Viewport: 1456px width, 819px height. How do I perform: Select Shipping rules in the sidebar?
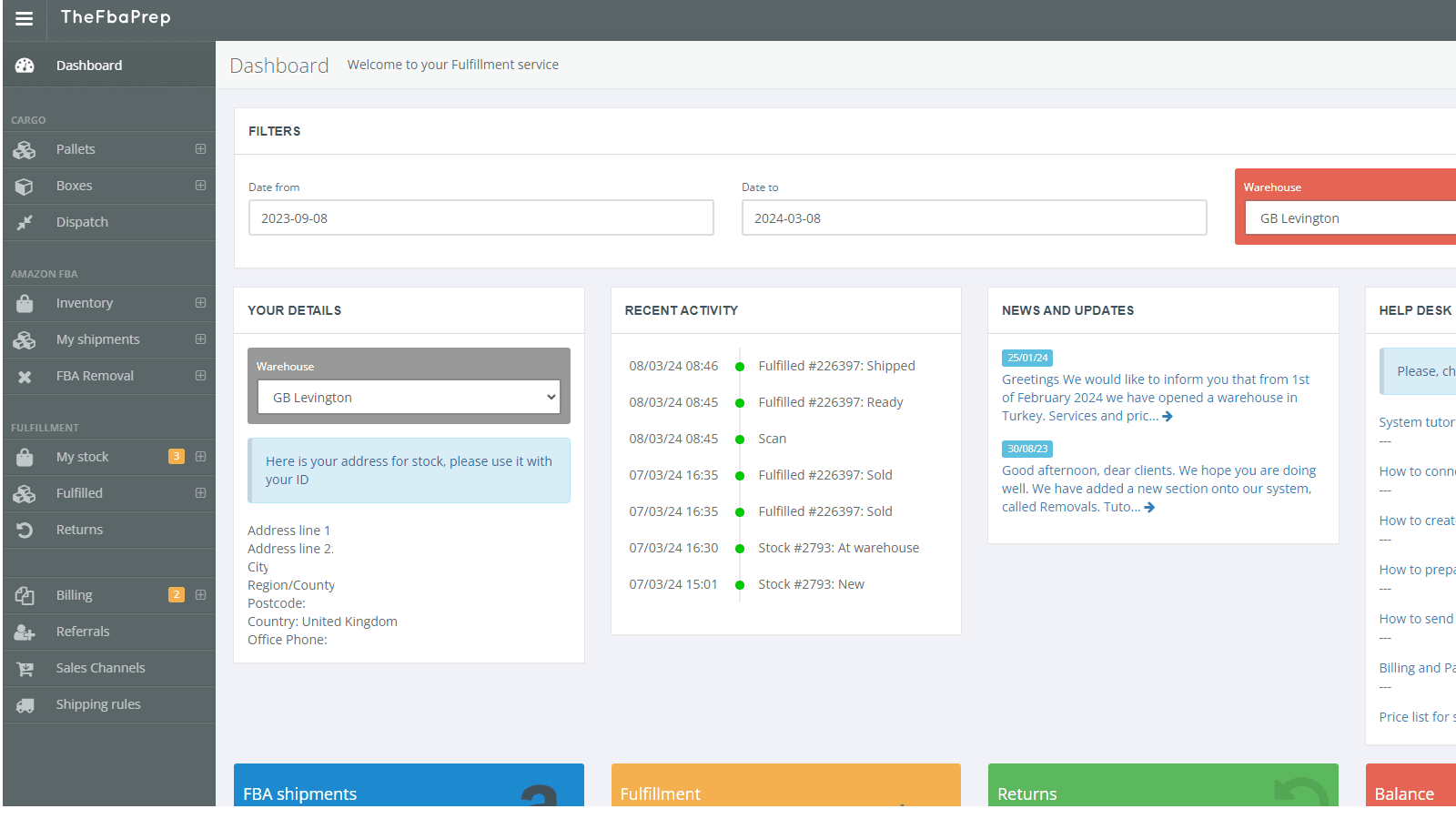point(98,703)
